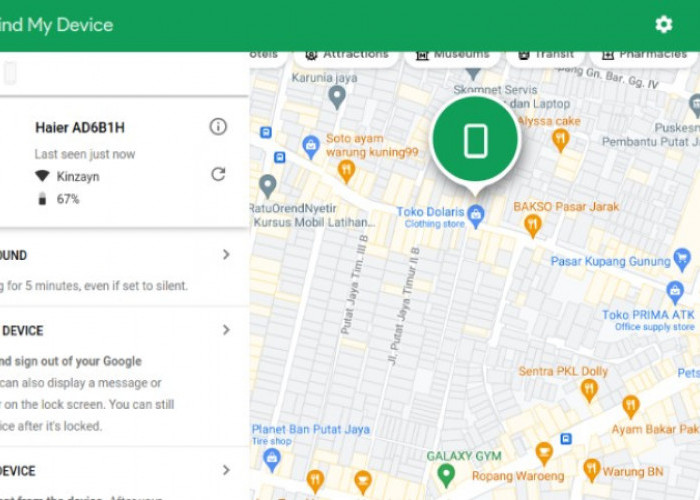Click the green phone location marker
This screenshot has width=700, height=500.
[x=475, y=140]
